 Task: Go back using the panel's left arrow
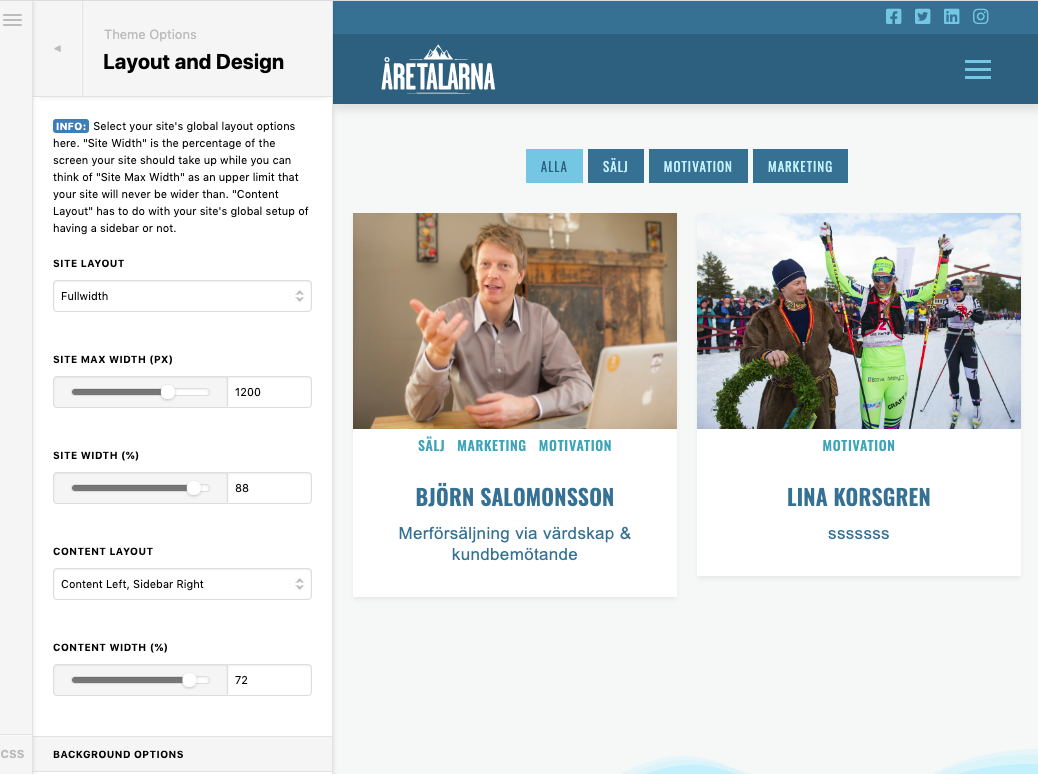(58, 48)
